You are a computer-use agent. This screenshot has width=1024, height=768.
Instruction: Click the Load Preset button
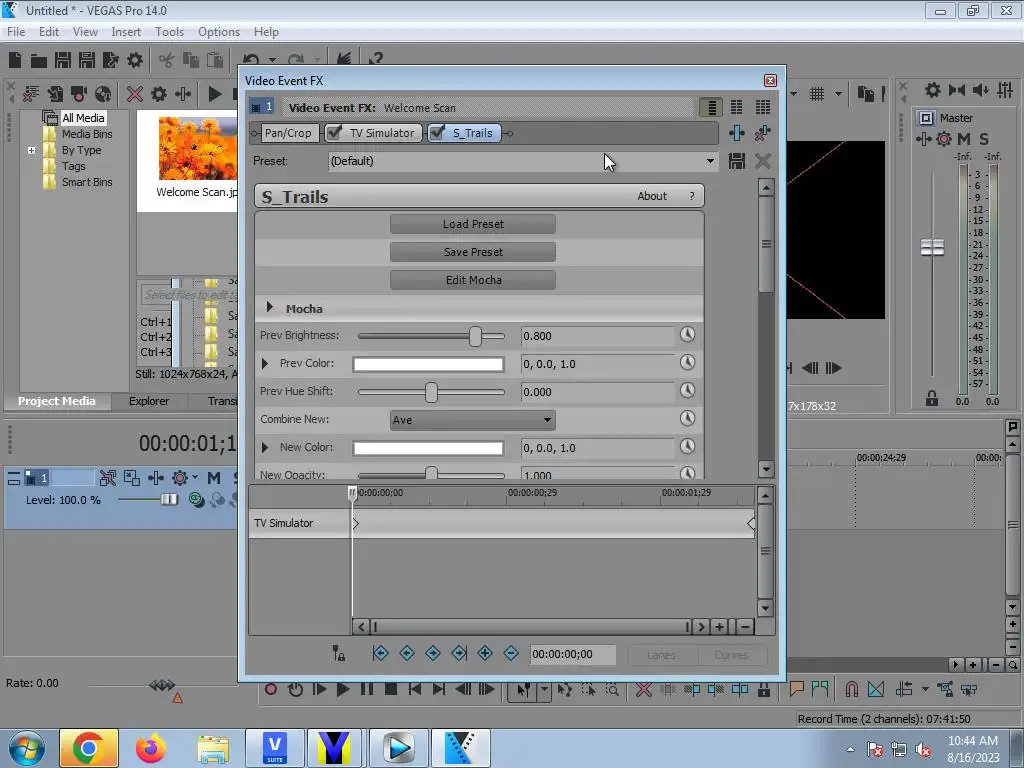click(473, 224)
